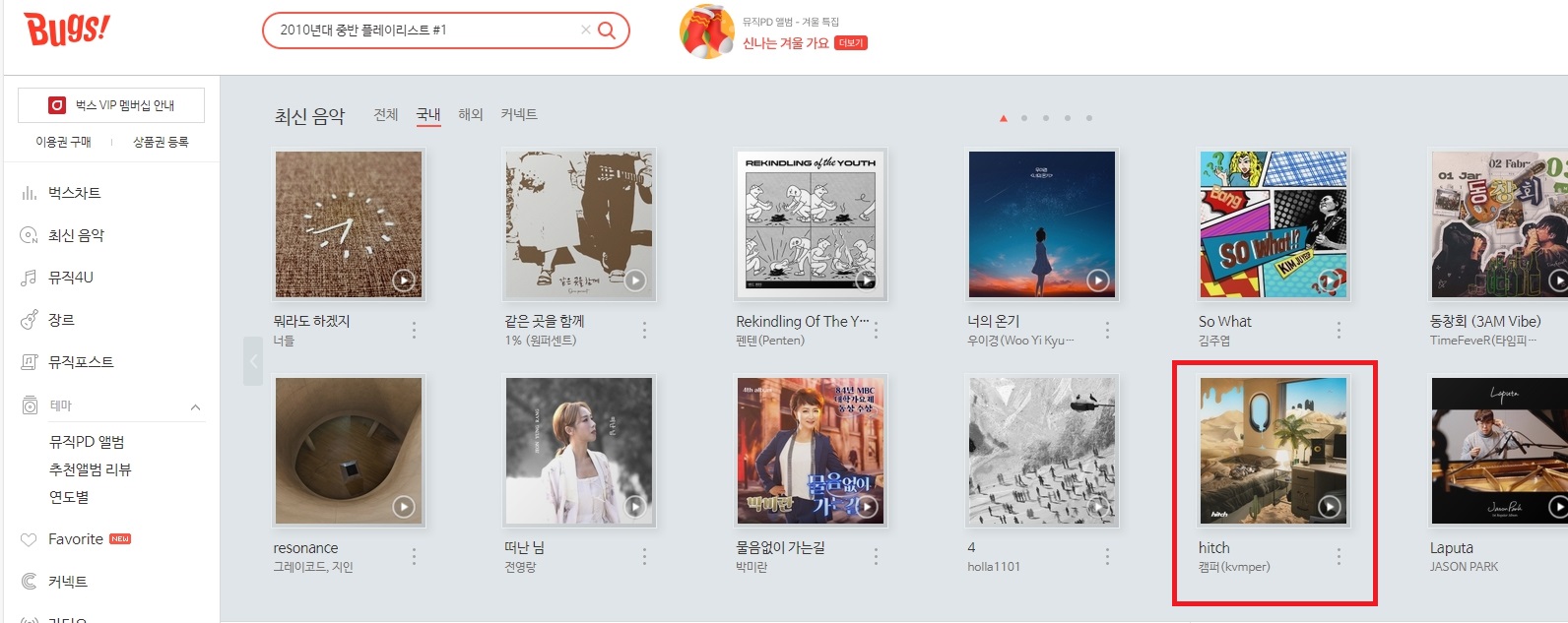The width and height of the screenshot is (1568, 623).
Task: Collapse the 테마 section chevron
Action: [195, 406]
